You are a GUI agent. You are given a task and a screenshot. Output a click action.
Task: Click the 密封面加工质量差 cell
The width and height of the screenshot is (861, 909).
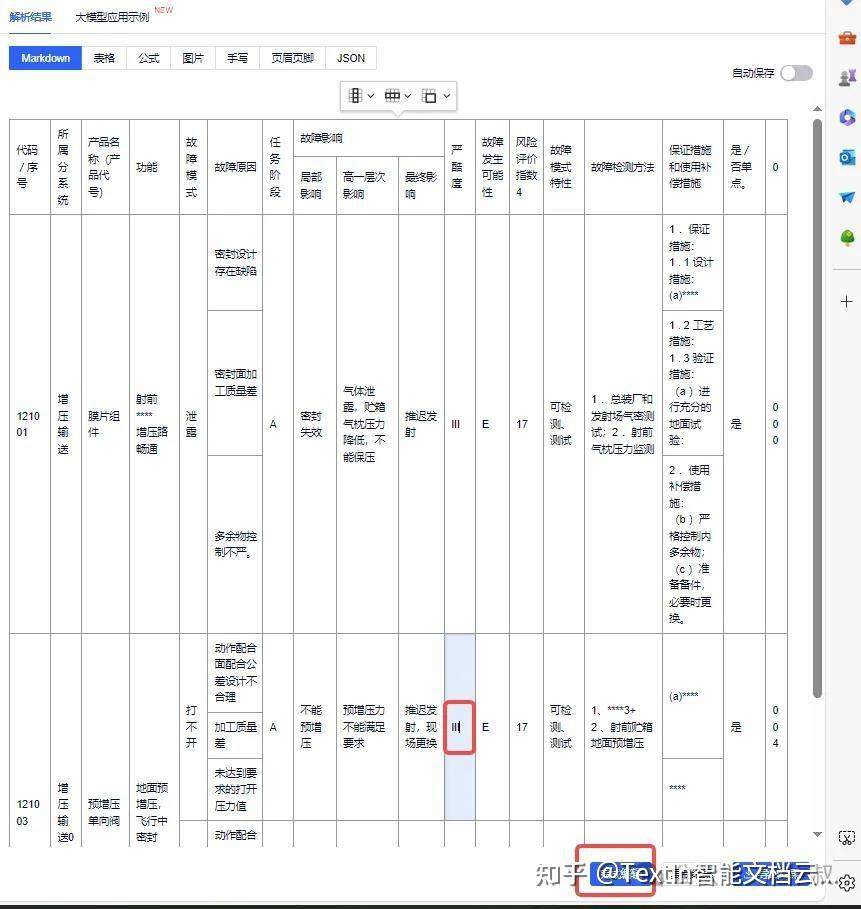pos(235,383)
